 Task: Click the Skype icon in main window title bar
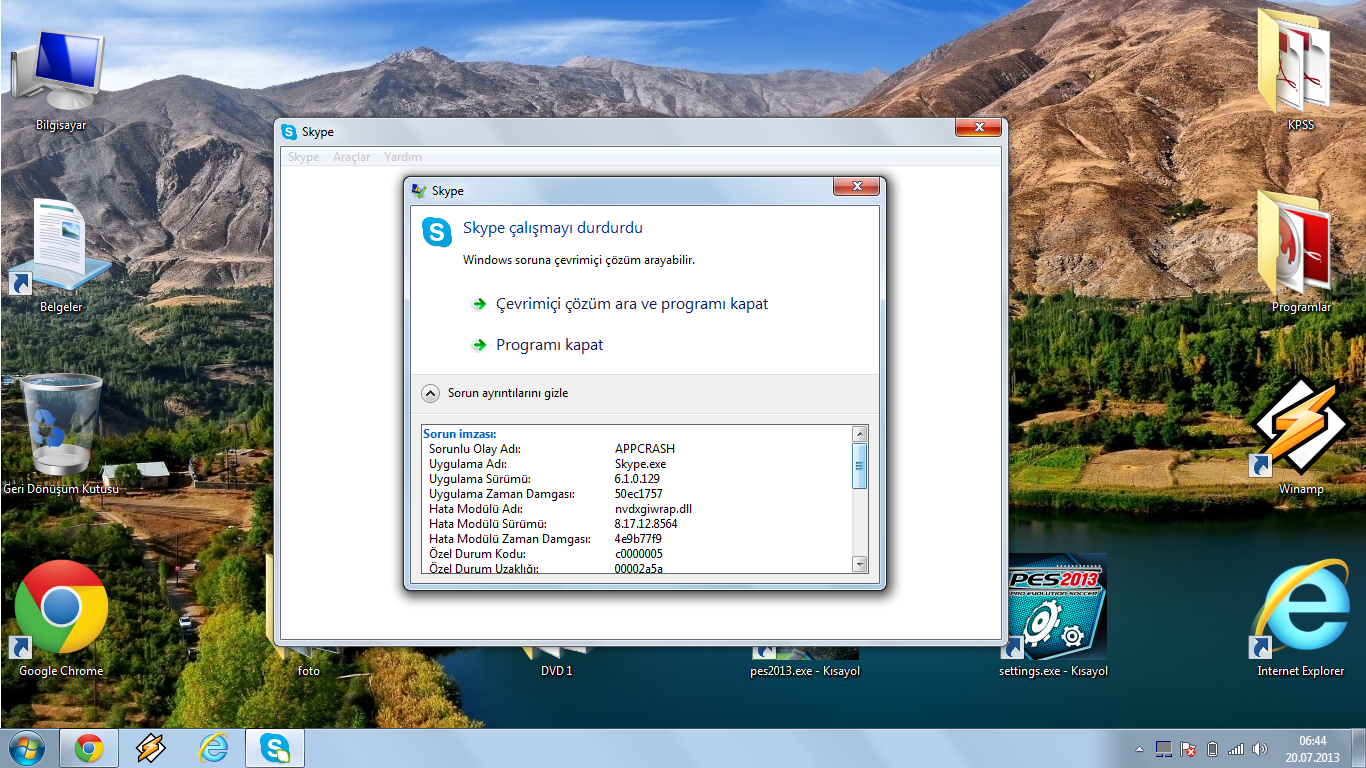tap(289, 132)
